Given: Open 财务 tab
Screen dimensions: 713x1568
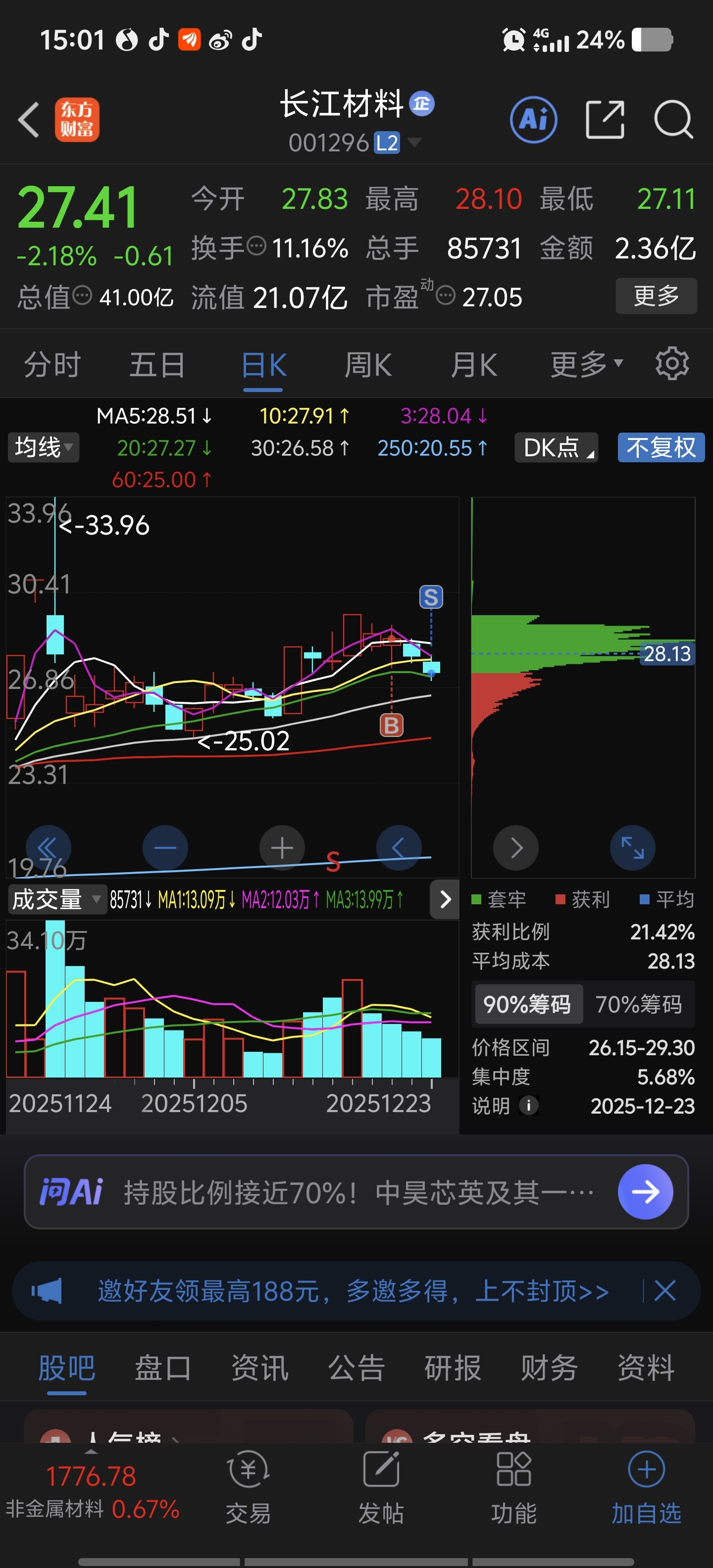Looking at the screenshot, I should [x=549, y=1368].
